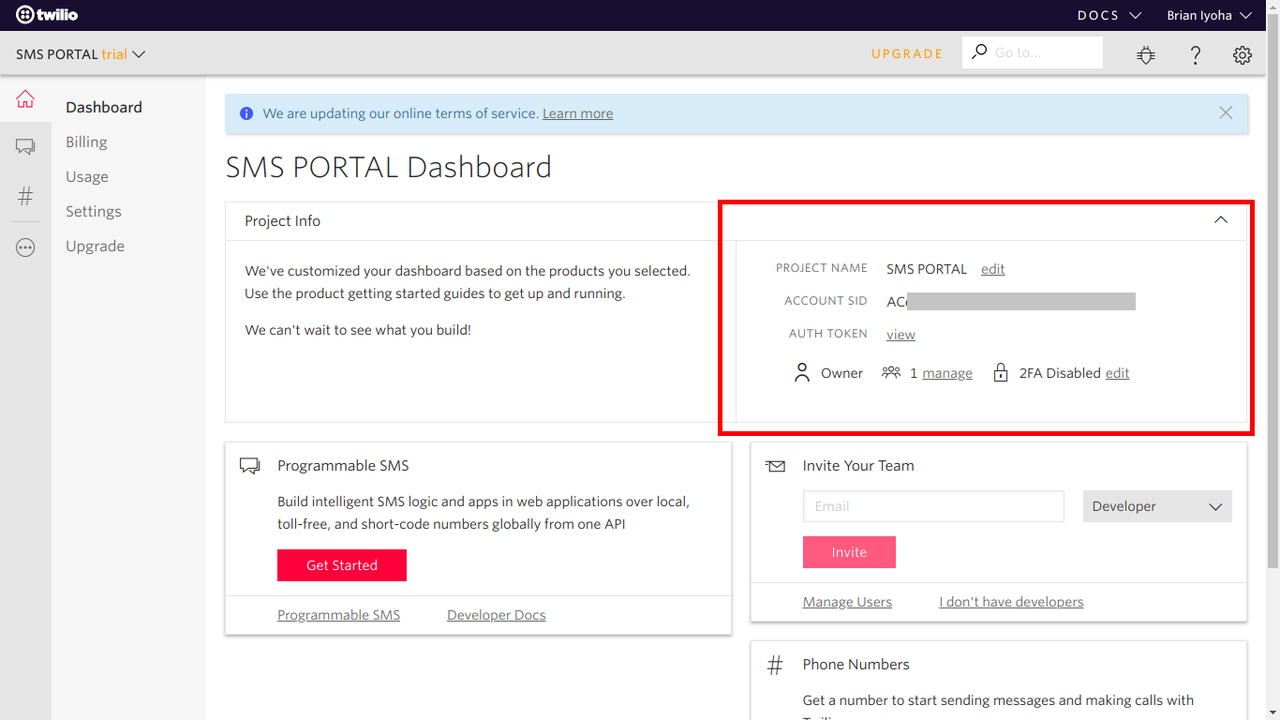
Task: Click the 2FA padlock icon
Action: click(x=1000, y=373)
